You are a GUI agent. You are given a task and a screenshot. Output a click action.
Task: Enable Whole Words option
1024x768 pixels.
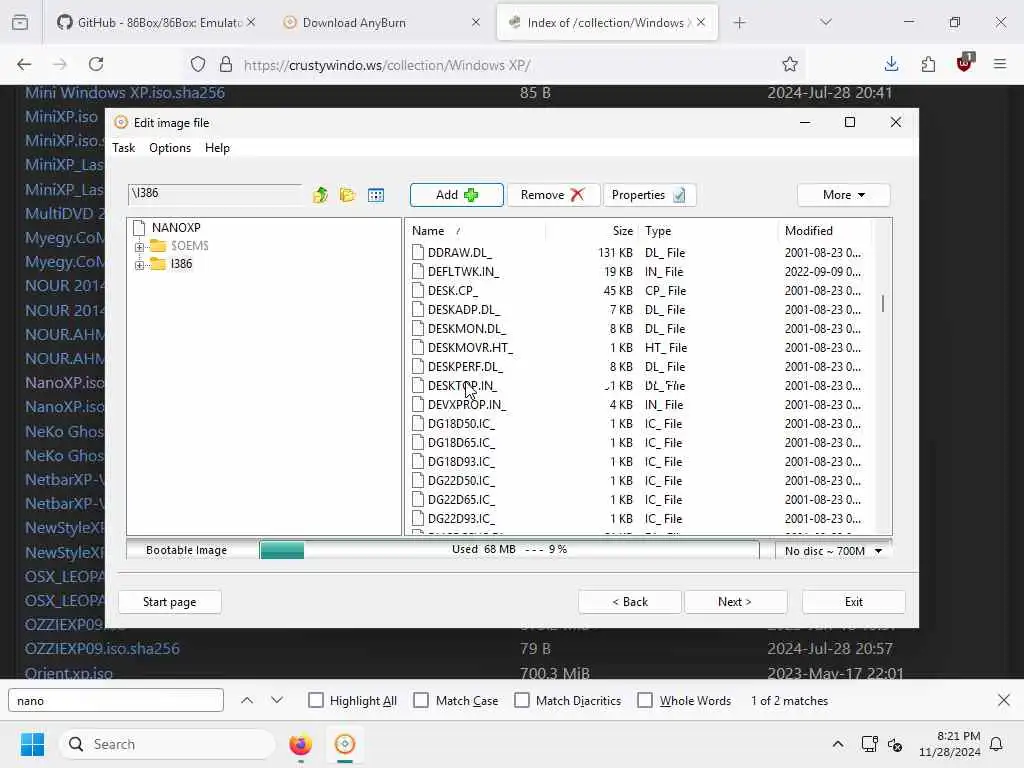coord(645,700)
